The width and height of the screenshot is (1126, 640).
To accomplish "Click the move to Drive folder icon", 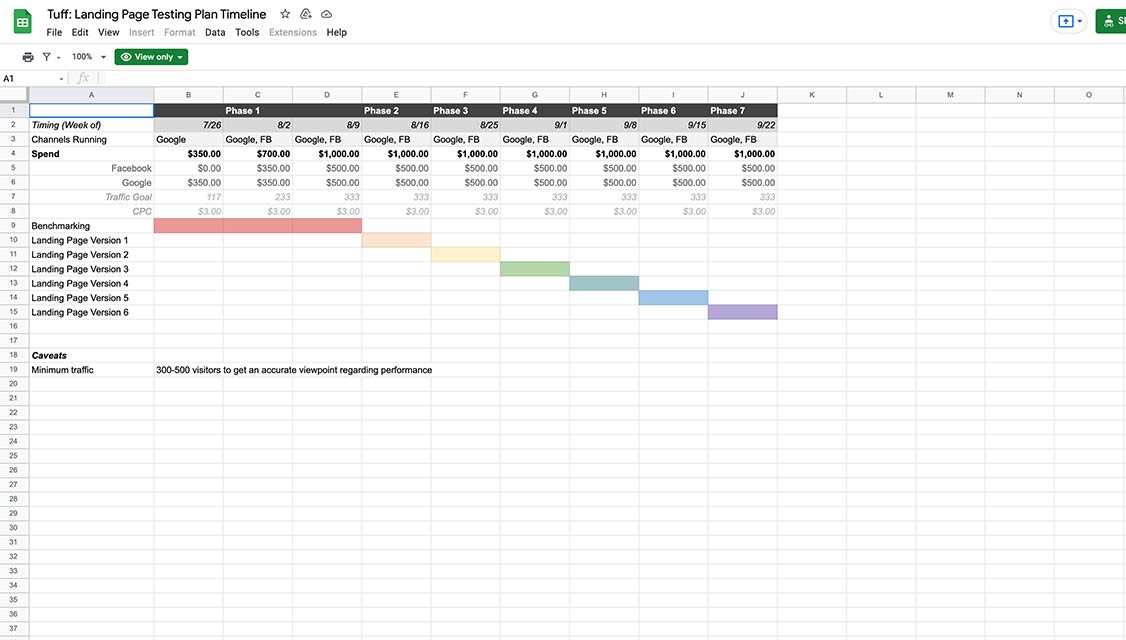I will click(x=306, y=14).
